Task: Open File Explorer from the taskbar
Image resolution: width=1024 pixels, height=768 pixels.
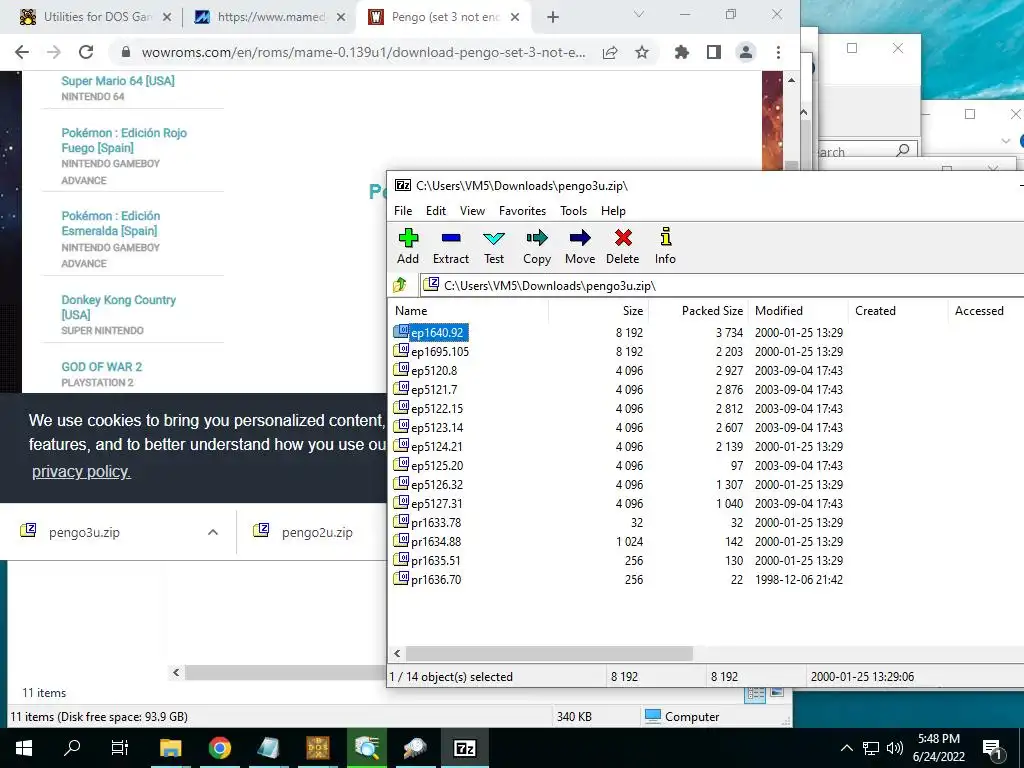Action: (170, 748)
